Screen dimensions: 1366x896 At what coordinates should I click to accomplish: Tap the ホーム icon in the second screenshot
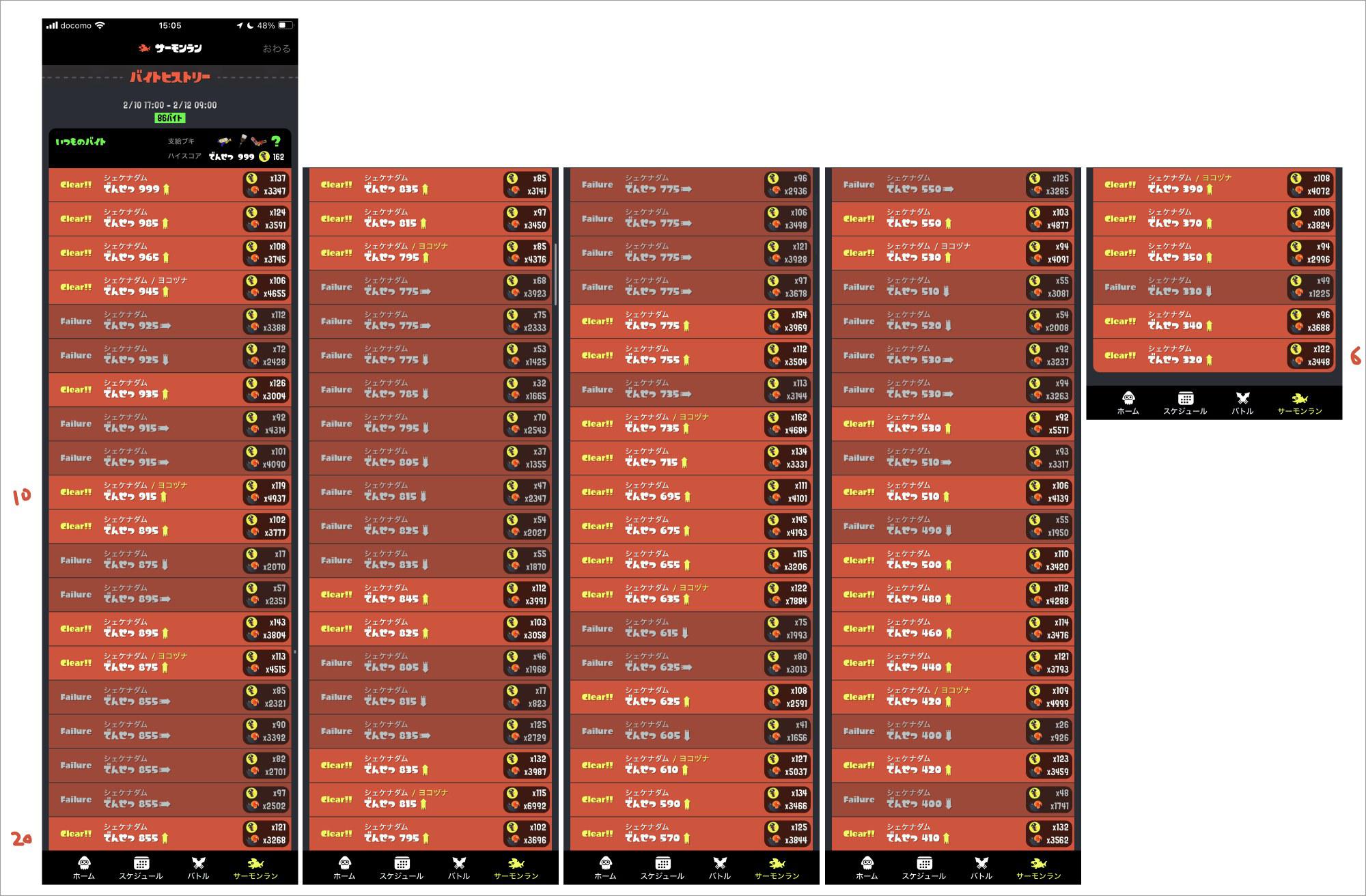tap(345, 863)
